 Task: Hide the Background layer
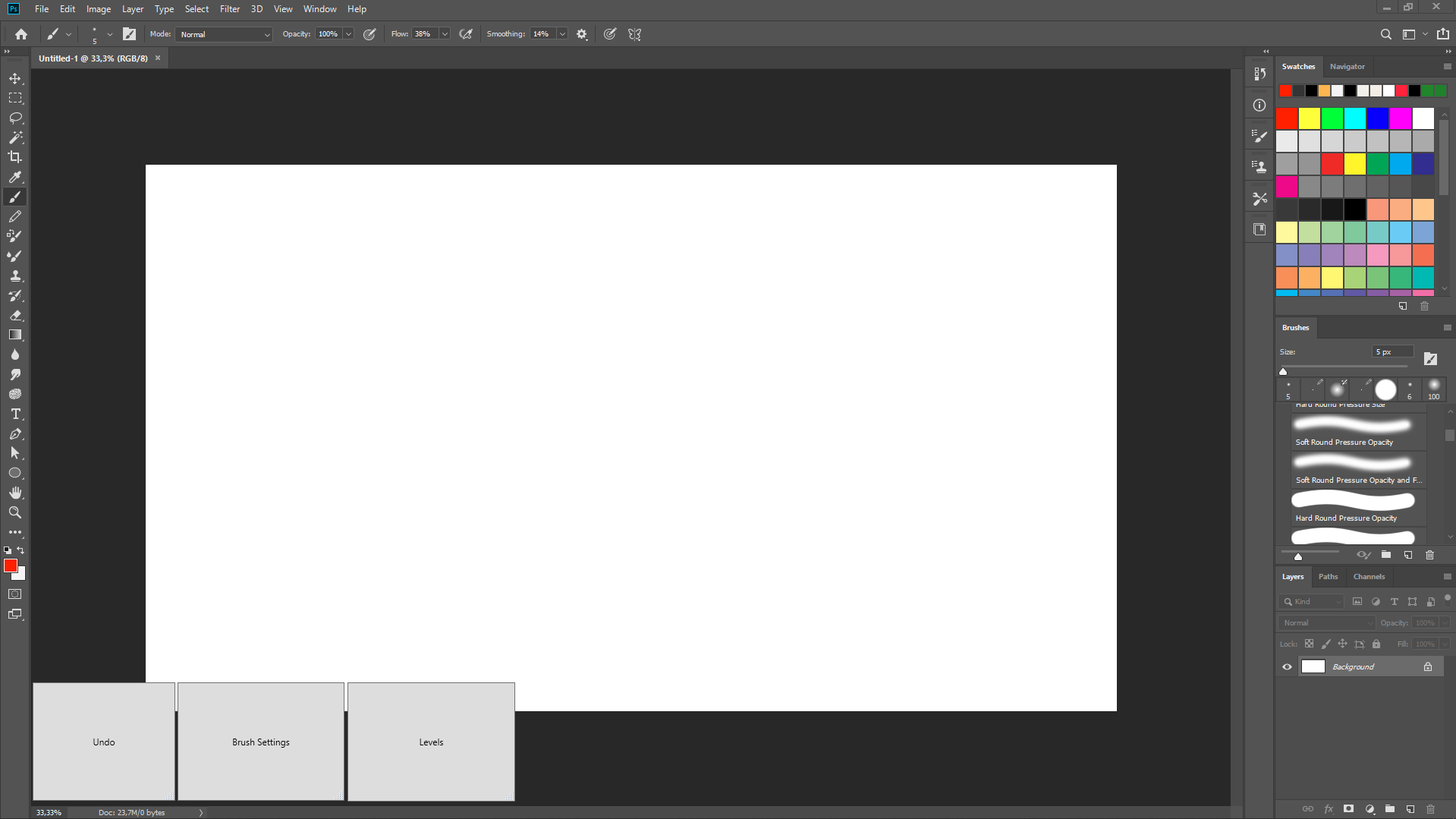(1286, 666)
